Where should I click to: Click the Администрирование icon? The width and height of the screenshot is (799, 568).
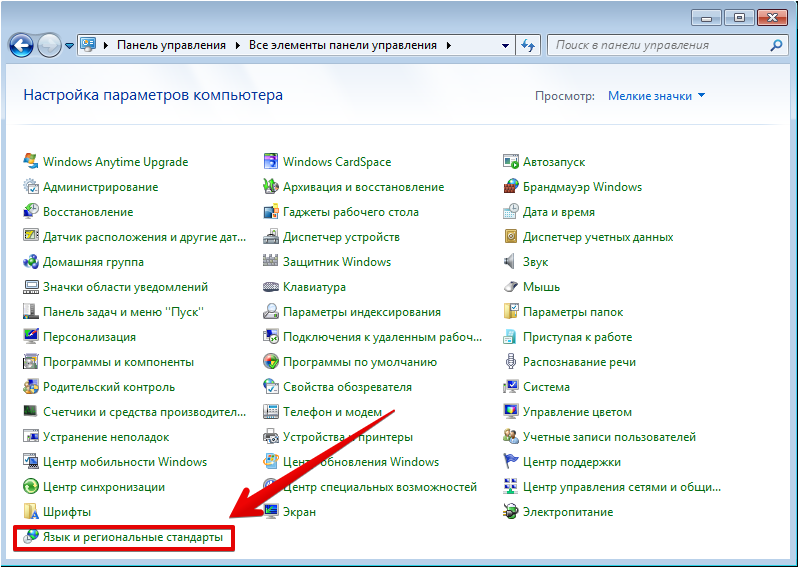tap(31, 186)
